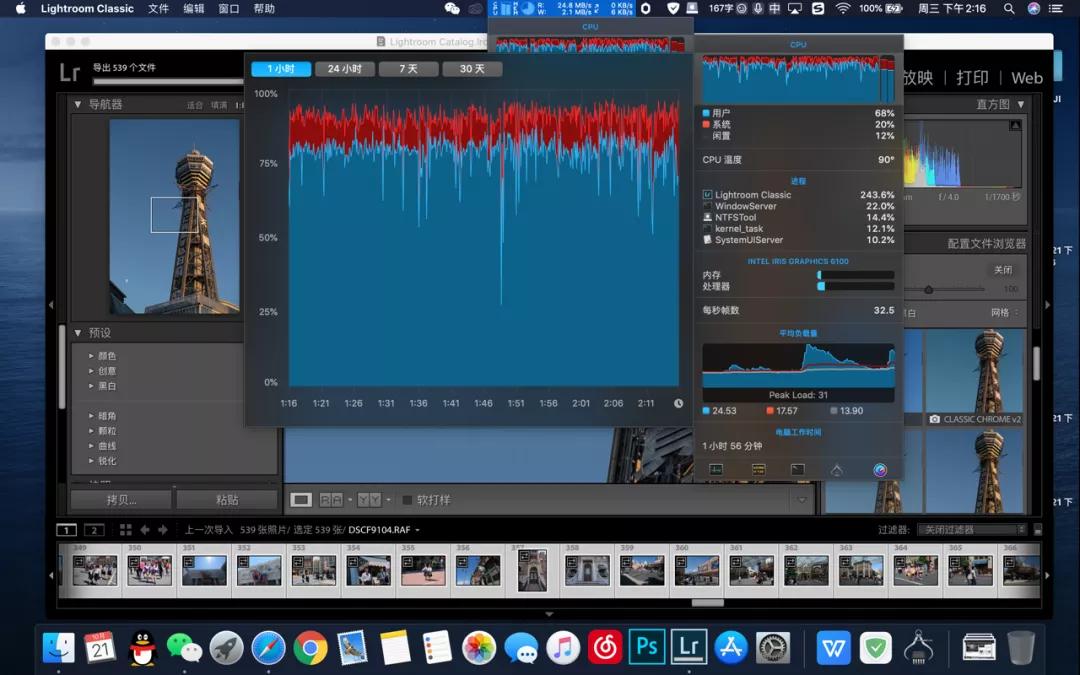Go forward with the filmstrip right arrow
Image resolution: width=1080 pixels, height=675 pixels.
[163, 530]
